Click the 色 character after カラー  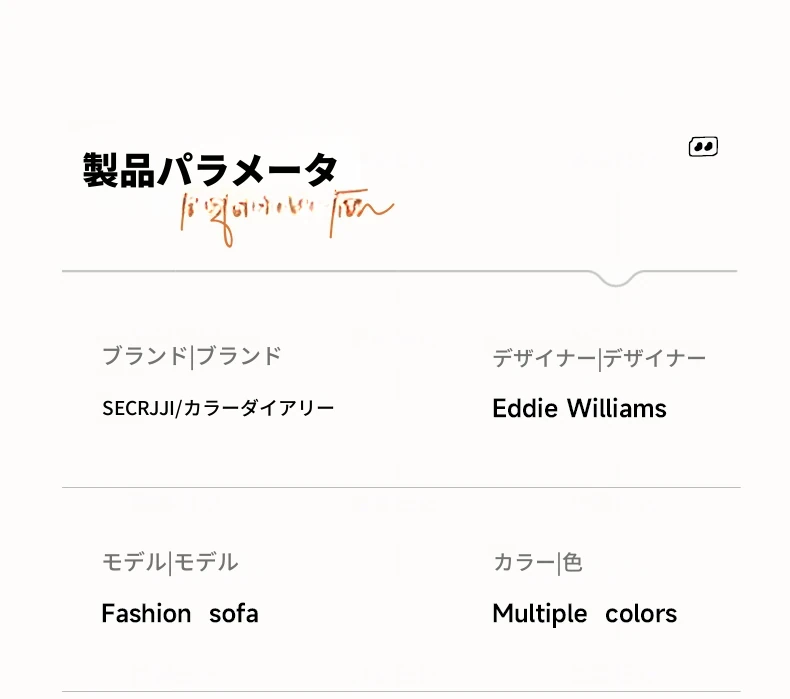coord(572,562)
